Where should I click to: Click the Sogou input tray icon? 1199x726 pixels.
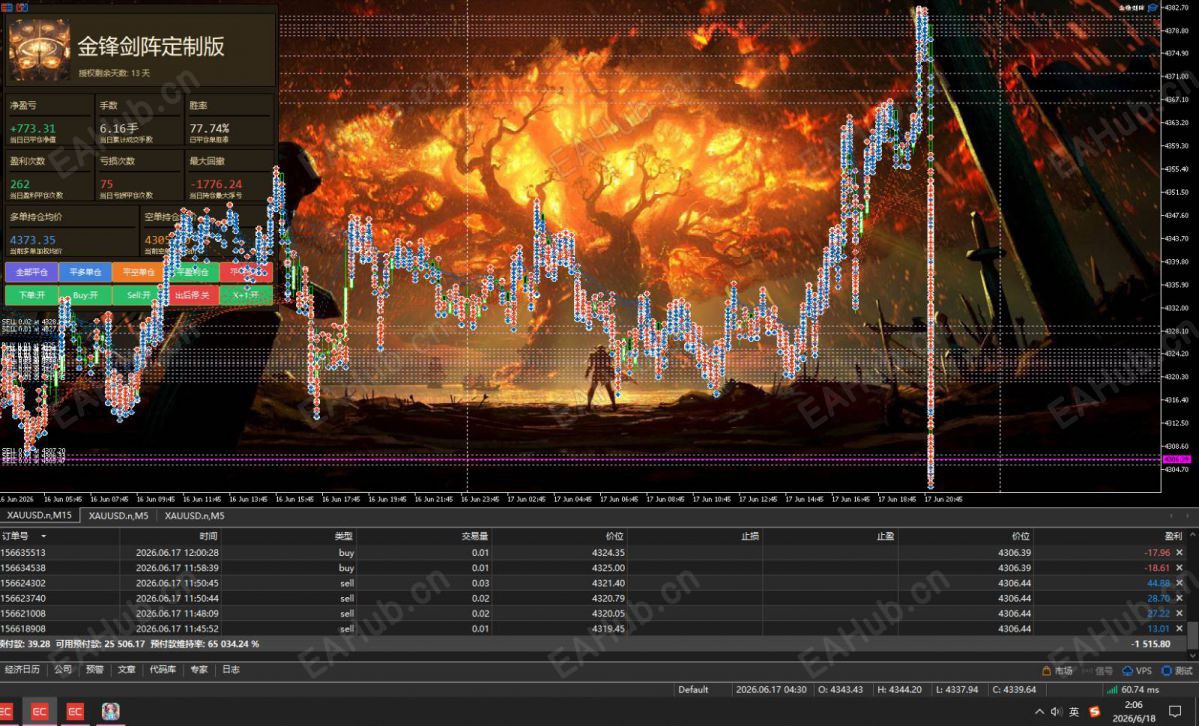[1094, 711]
